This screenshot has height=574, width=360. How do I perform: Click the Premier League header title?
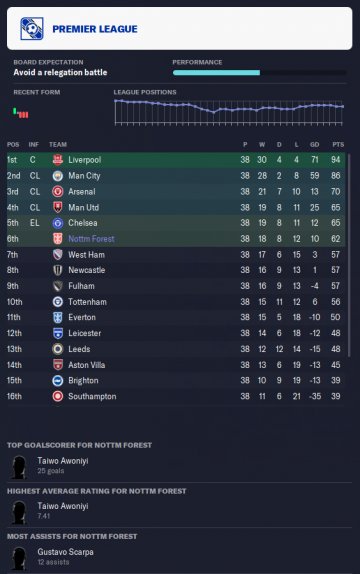[x=95, y=29]
